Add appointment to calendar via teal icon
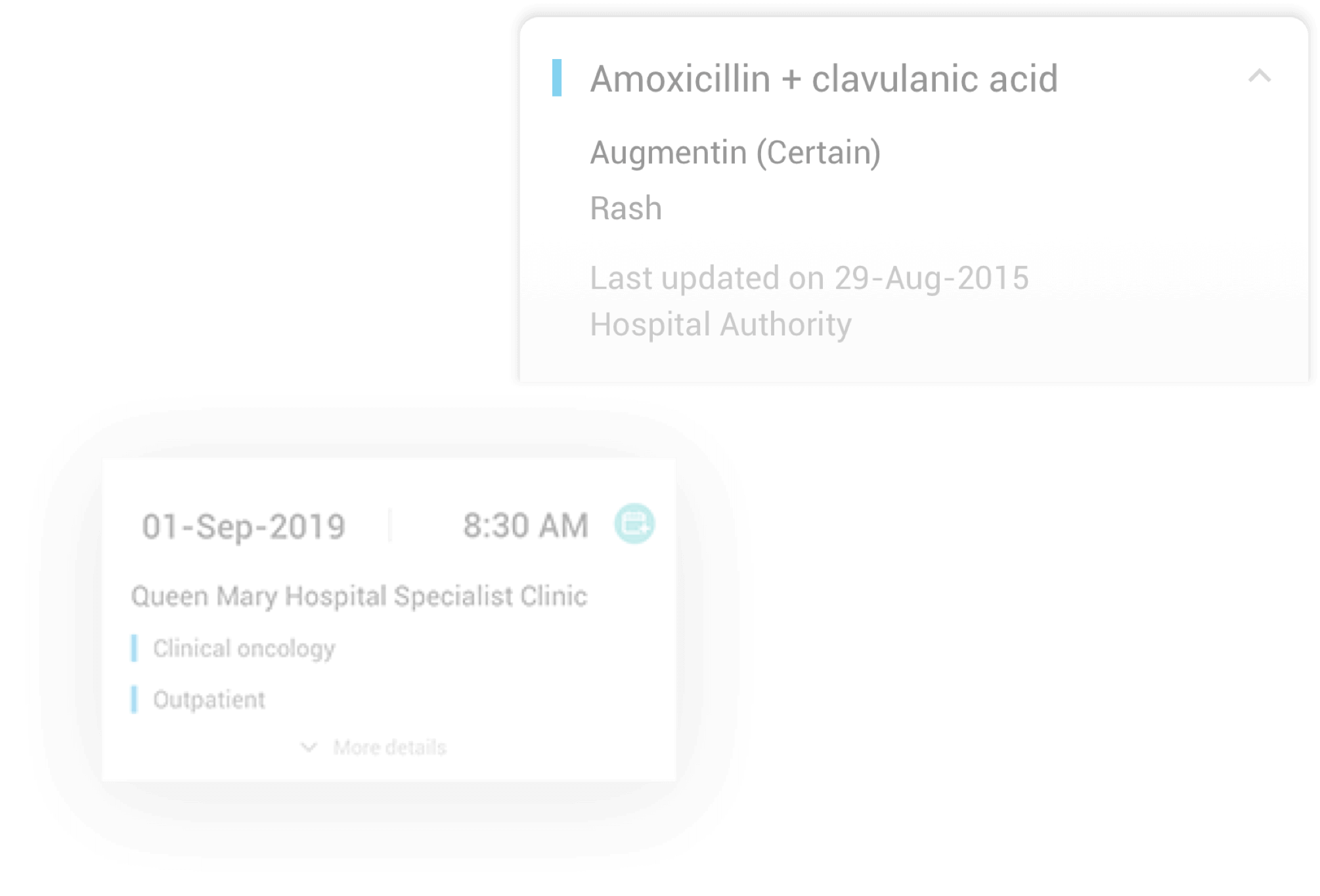1320x896 pixels. pyautogui.click(x=634, y=524)
